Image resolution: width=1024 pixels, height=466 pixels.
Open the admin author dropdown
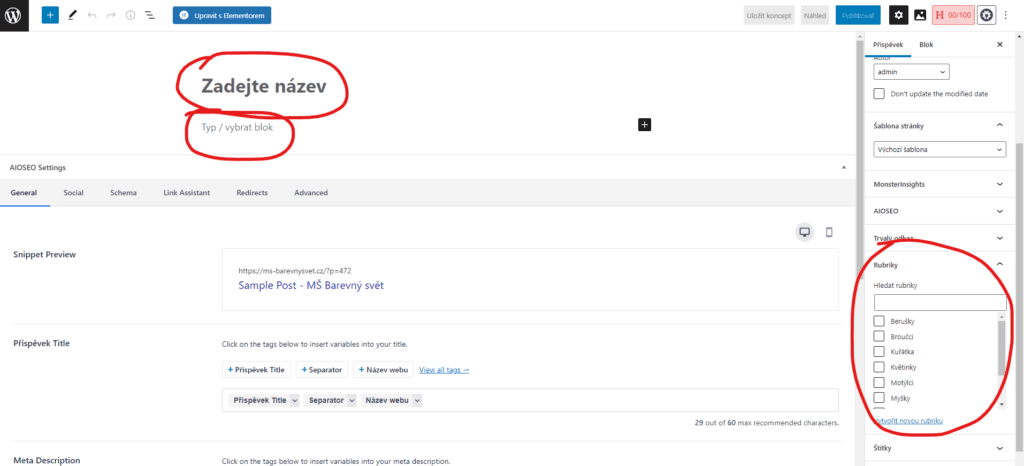click(911, 72)
